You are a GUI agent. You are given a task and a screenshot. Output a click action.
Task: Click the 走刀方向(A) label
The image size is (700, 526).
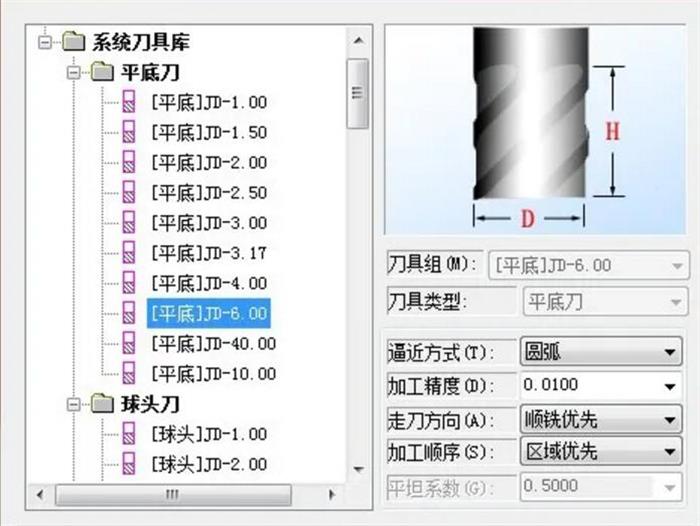(441, 420)
